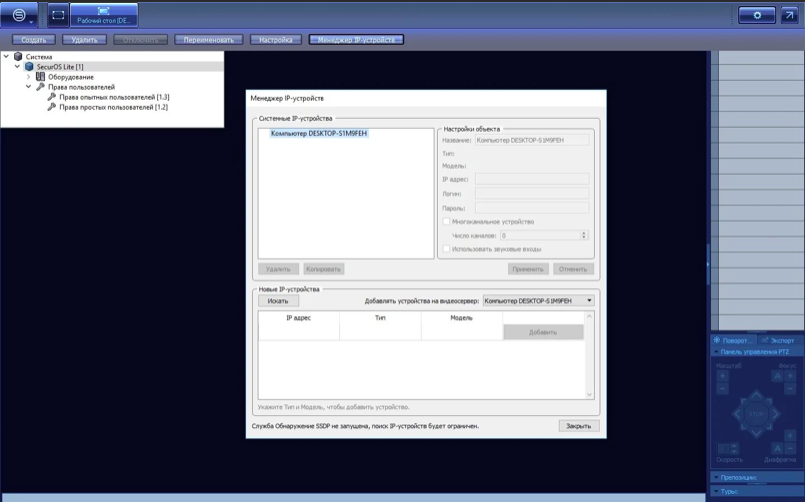This screenshot has width=805, height=502.
Task: Open the video server dropdown
Action: click(539, 301)
